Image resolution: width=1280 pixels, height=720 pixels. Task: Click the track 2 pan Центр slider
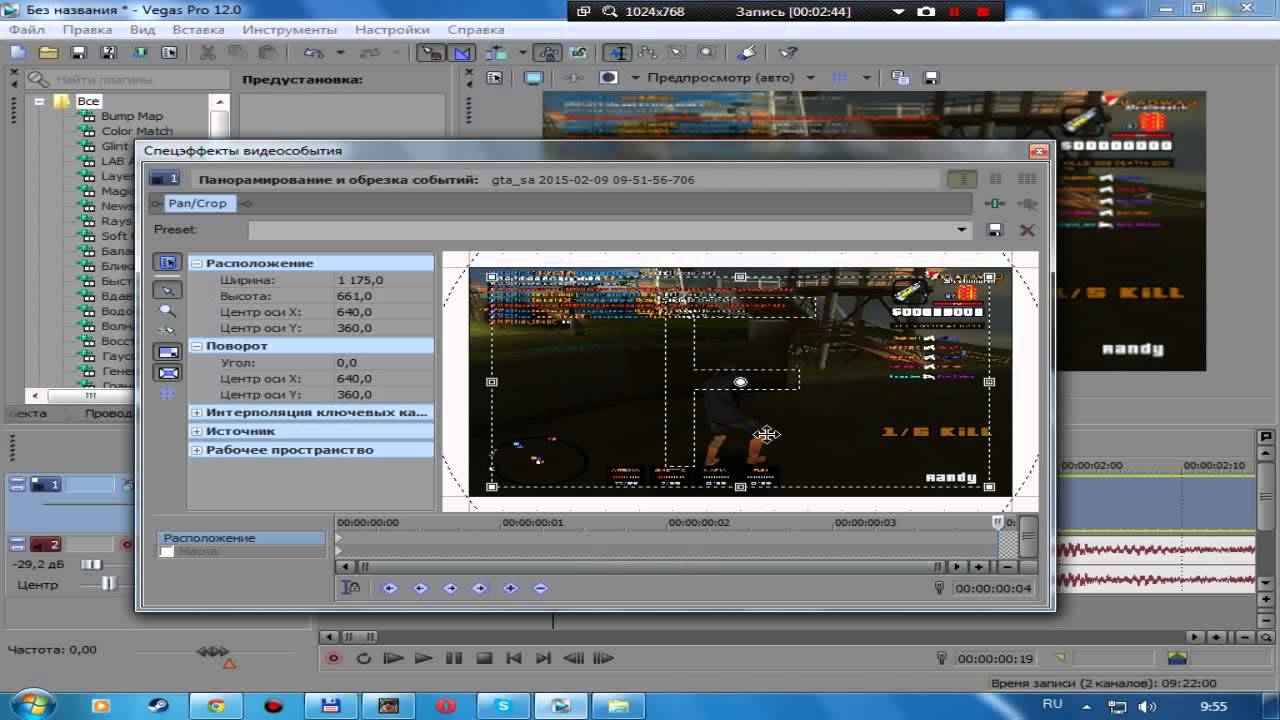(x=108, y=584)
